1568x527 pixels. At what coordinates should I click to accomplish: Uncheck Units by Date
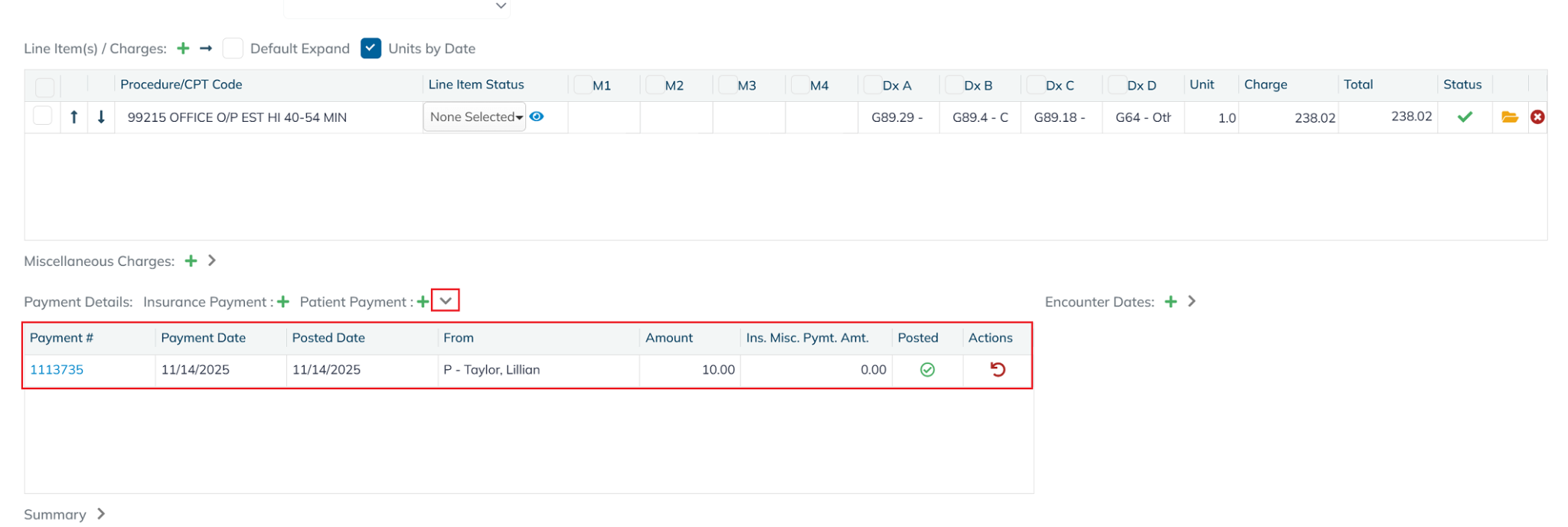pyautogui.click(x=371, y=49)
